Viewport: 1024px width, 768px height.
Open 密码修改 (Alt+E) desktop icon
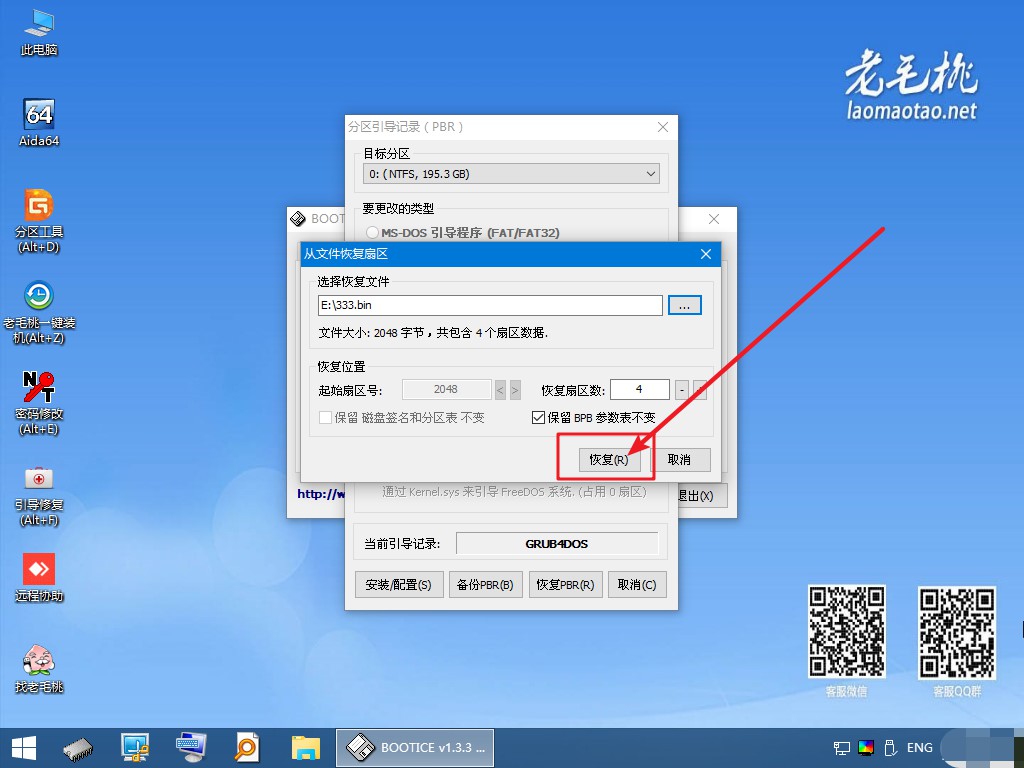click(x=39, y=403)
